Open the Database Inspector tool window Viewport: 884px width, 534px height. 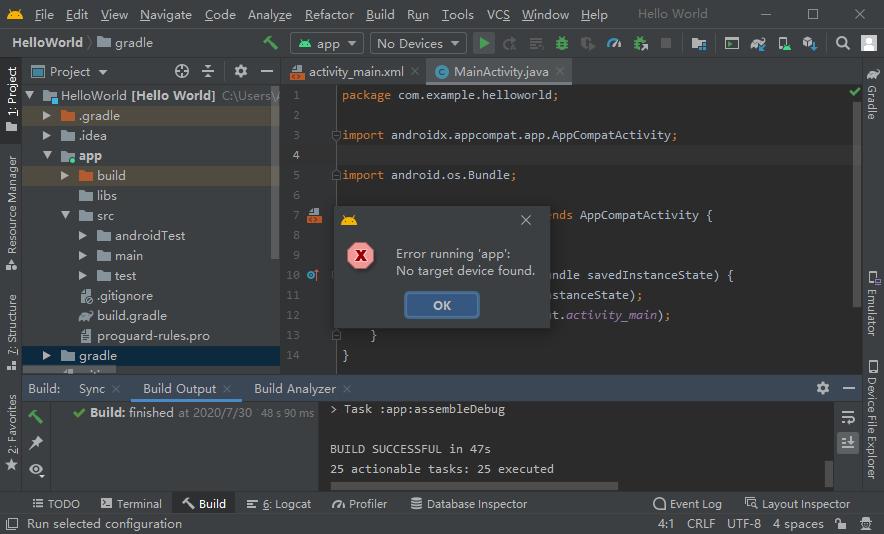pyautogui.click(x=469, y=504)
